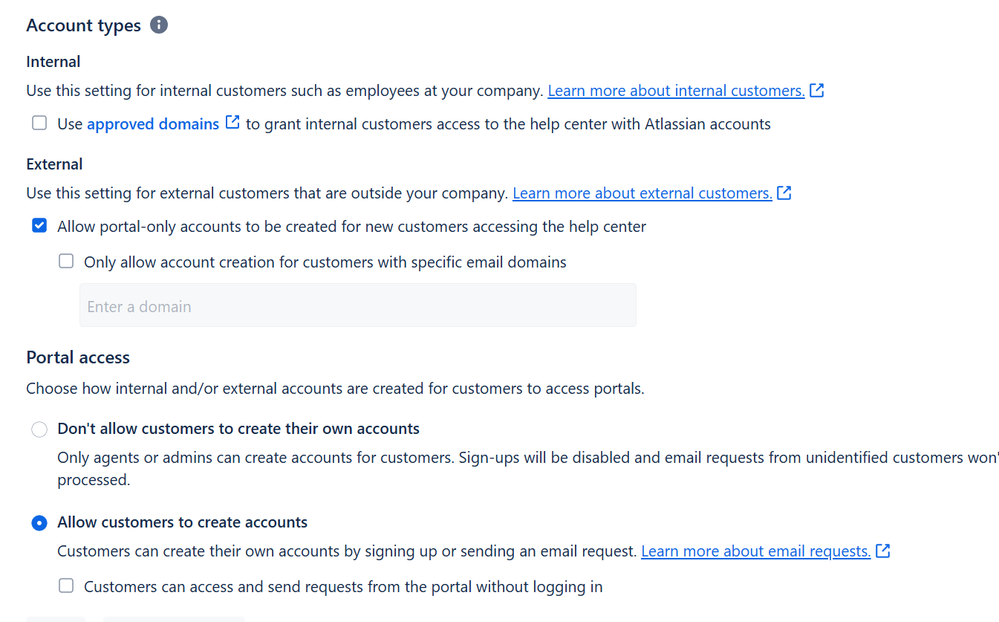Click the external link icon after email requests link

coord(882,551)
